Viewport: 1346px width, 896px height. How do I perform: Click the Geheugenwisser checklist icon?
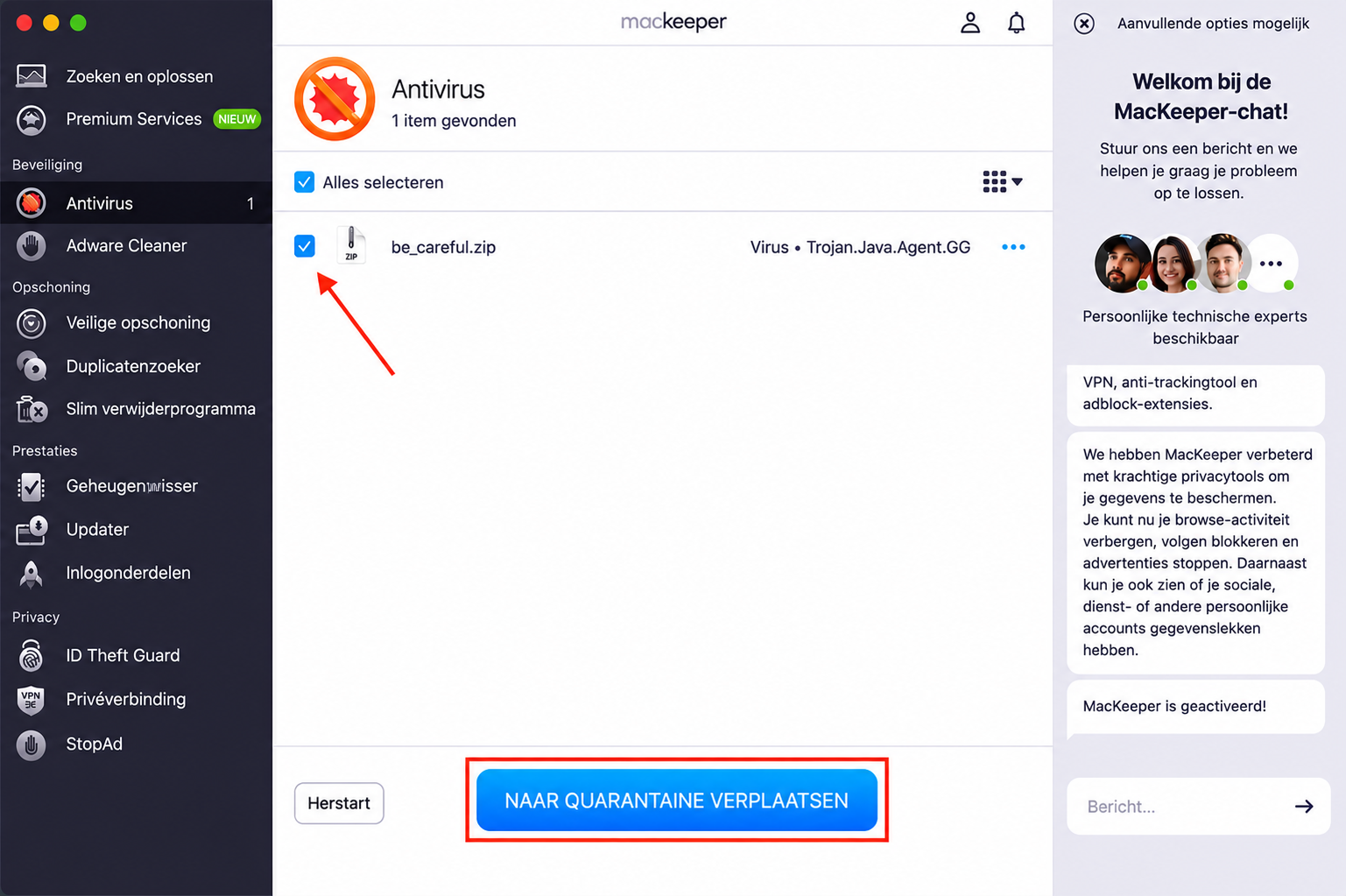tap(32, 486)
